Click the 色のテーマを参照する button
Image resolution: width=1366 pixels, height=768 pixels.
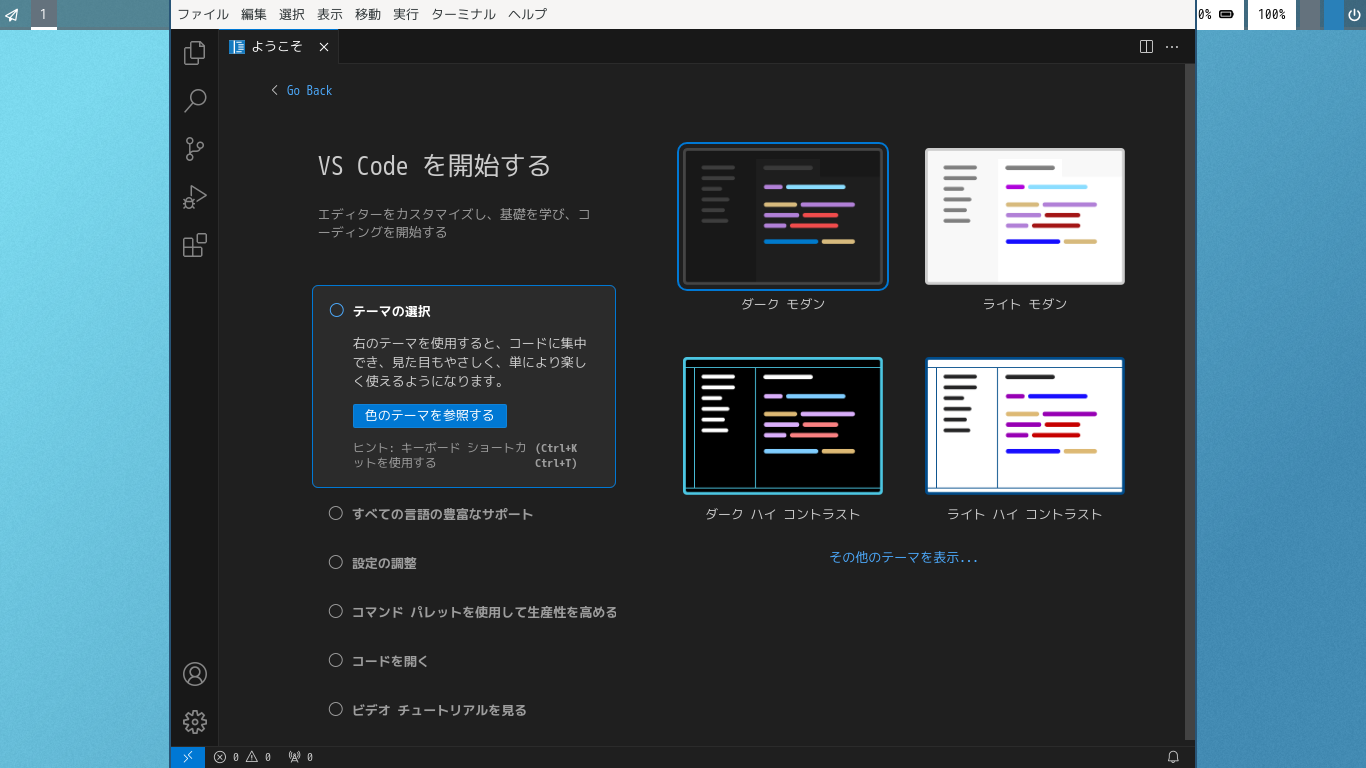[430, 416]
